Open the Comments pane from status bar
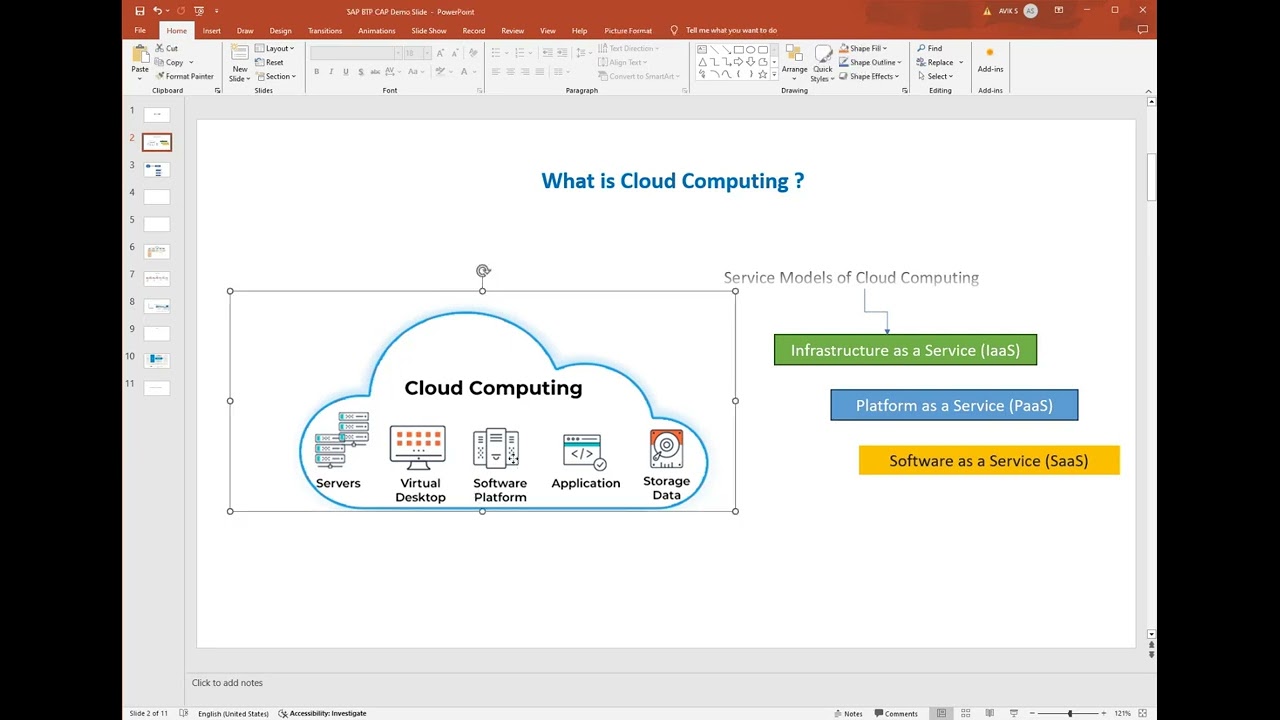1280x720 pixels. coord(896,713)
